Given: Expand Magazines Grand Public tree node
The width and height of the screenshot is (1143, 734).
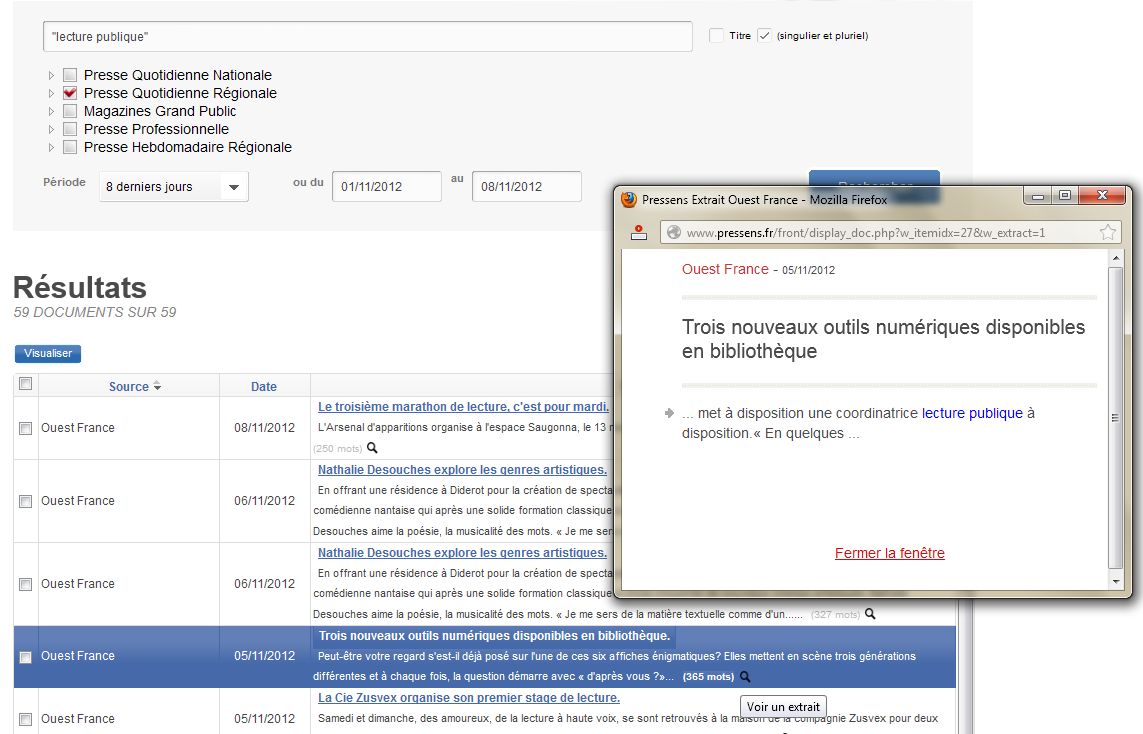Looking at the screenshot, I should click(x=51, y=112).
